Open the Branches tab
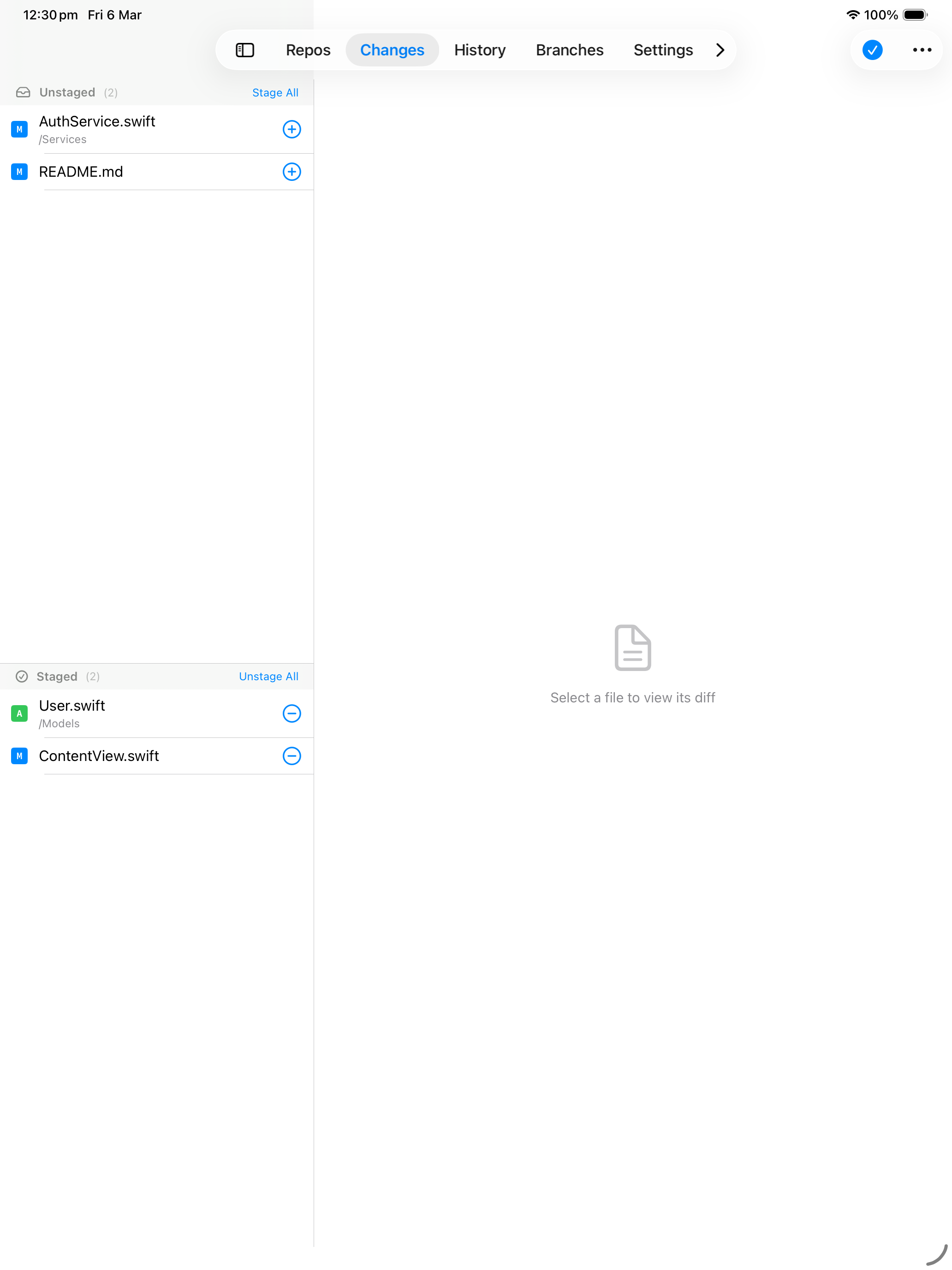This screenshot has height=1270, width=952. pos(569,50)
